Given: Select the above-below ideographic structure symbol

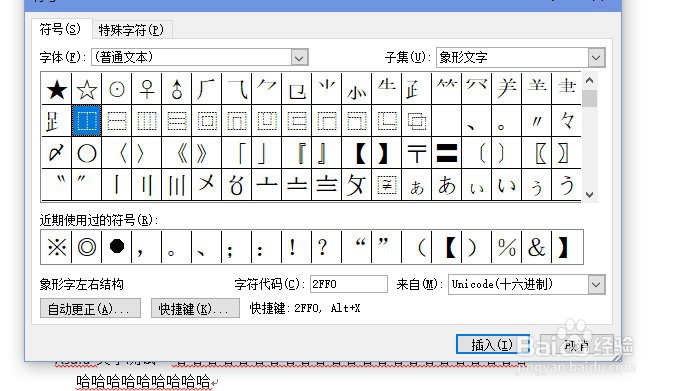Looking at the screenshot, I should pos(117,121).
